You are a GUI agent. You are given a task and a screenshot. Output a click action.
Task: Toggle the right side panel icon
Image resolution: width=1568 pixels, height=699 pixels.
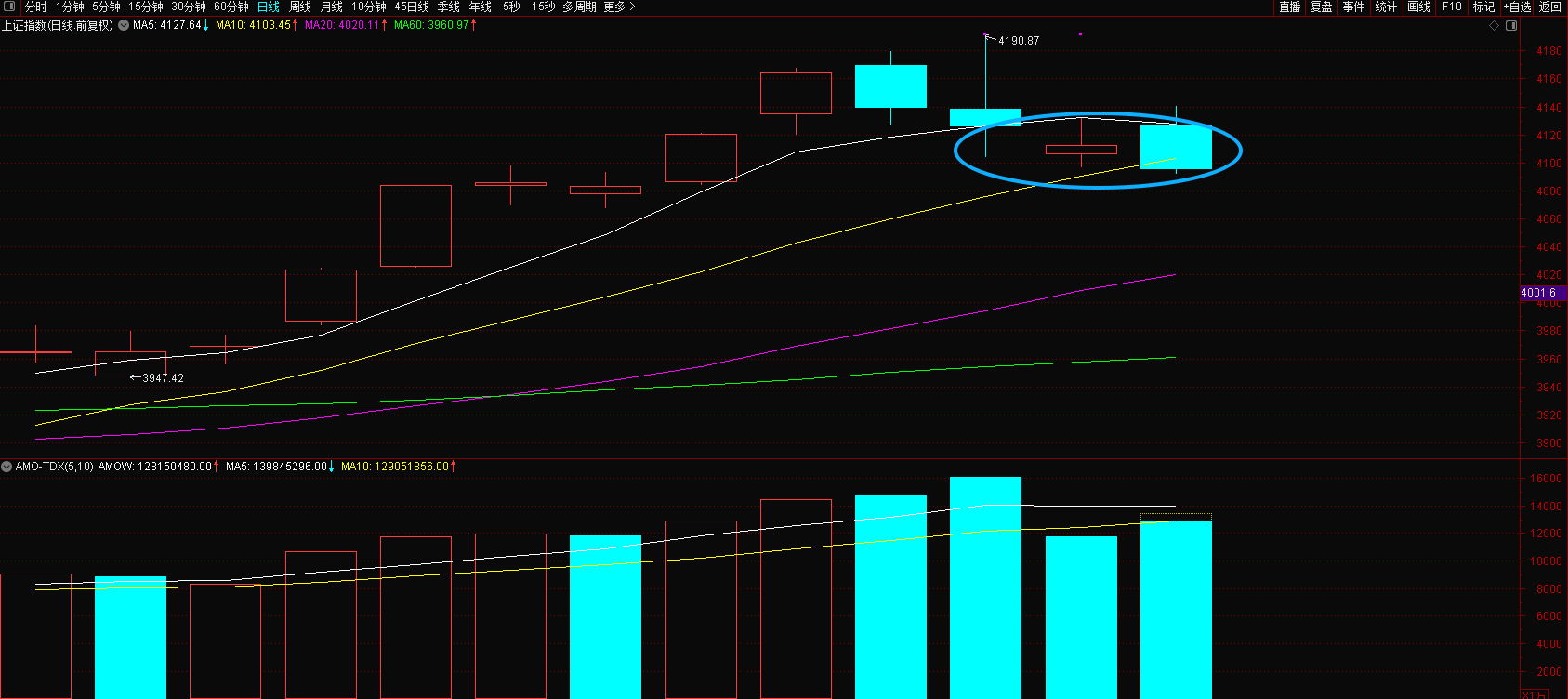pos(1511,25)
